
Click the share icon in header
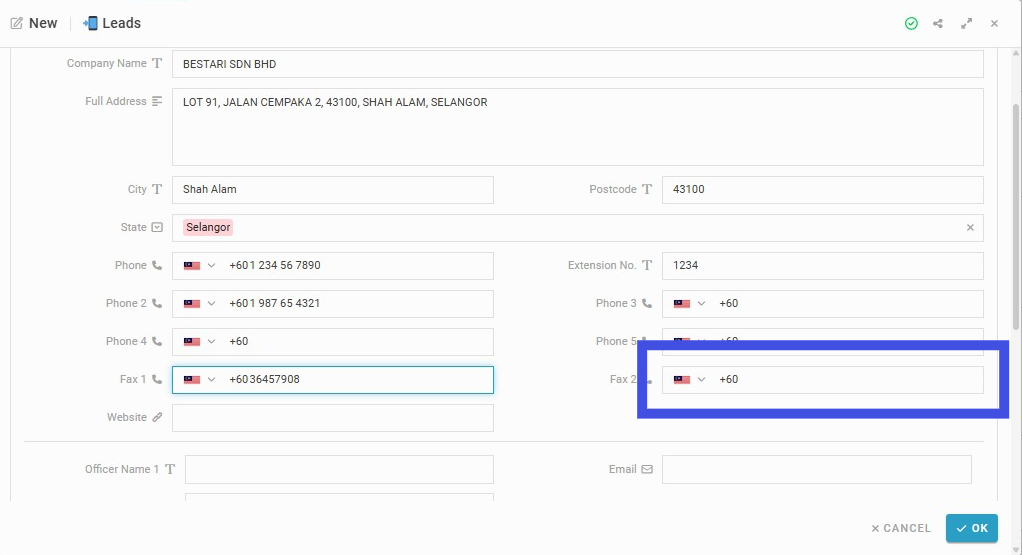[937, 23]
